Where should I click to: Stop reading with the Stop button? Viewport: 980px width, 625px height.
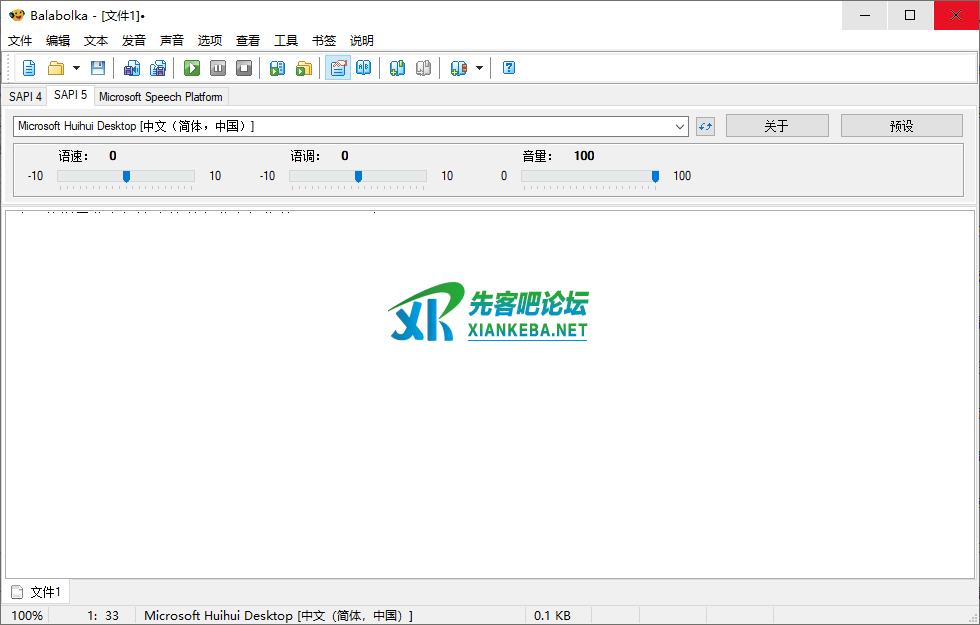pyautogui.click(x=244, y=68)
